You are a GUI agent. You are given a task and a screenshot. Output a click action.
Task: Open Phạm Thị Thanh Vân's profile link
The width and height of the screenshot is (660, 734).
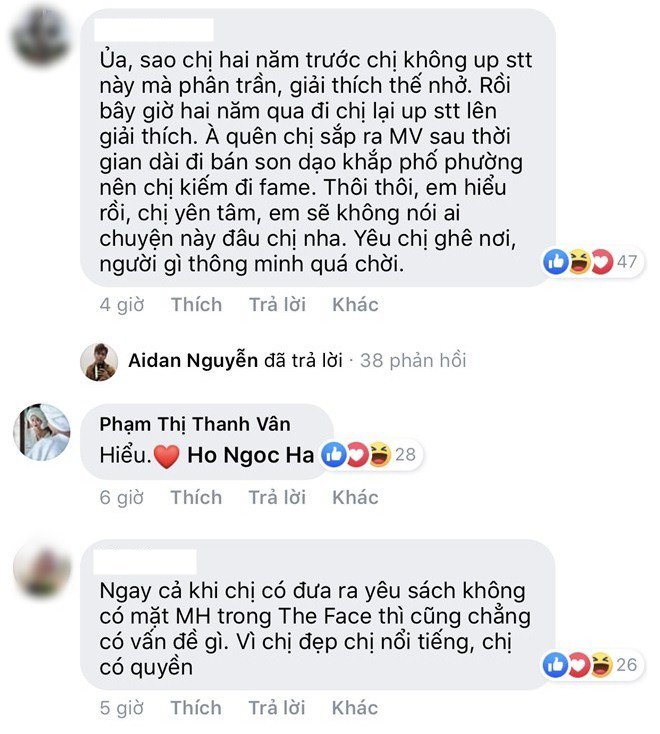coord(195,424)
